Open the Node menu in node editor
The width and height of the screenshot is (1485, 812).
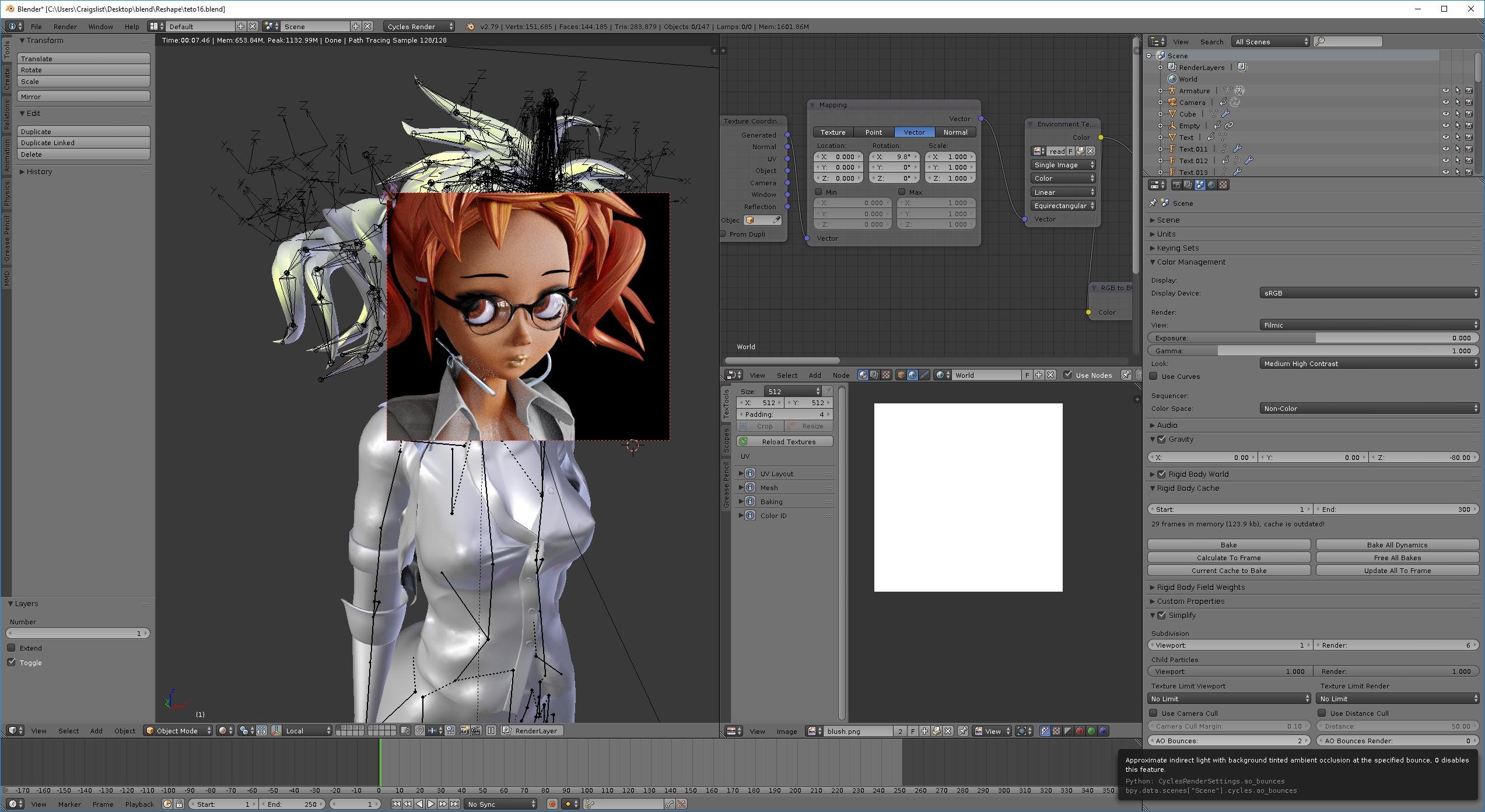[840, 375]
